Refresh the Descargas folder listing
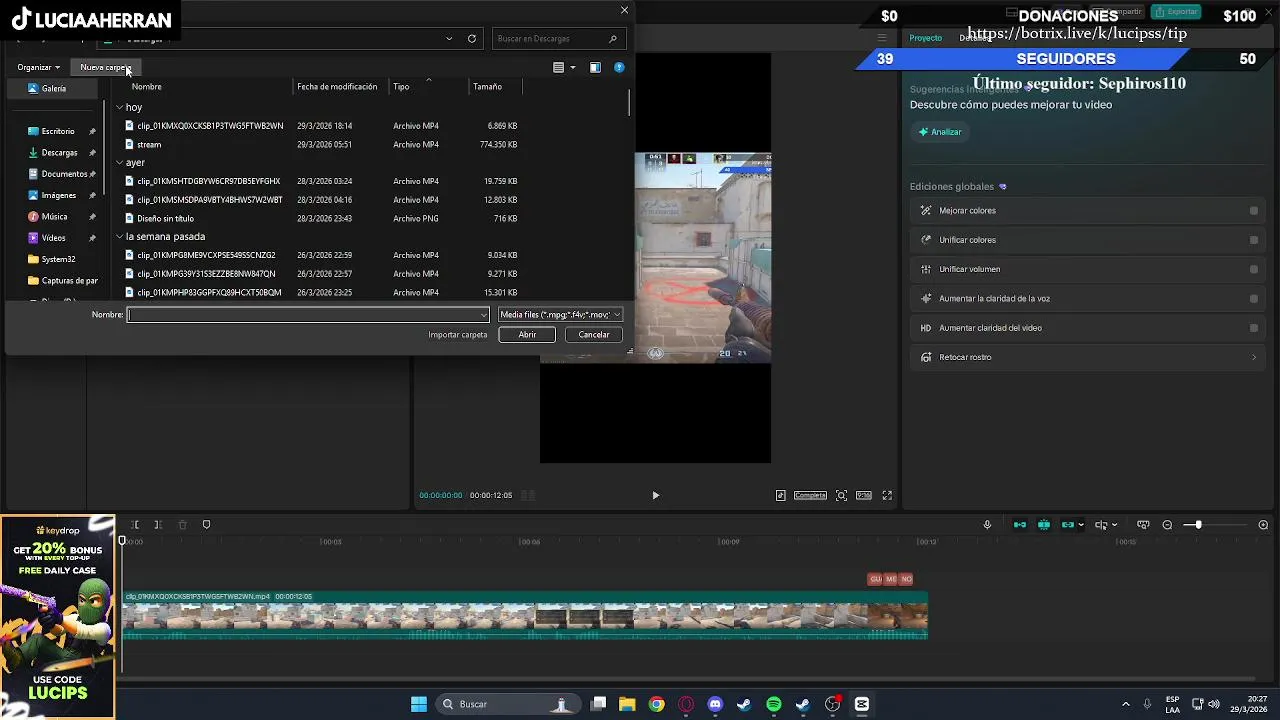Image resolution: width=1280 pixels, height=720 pixels. (x=472, y=38)
